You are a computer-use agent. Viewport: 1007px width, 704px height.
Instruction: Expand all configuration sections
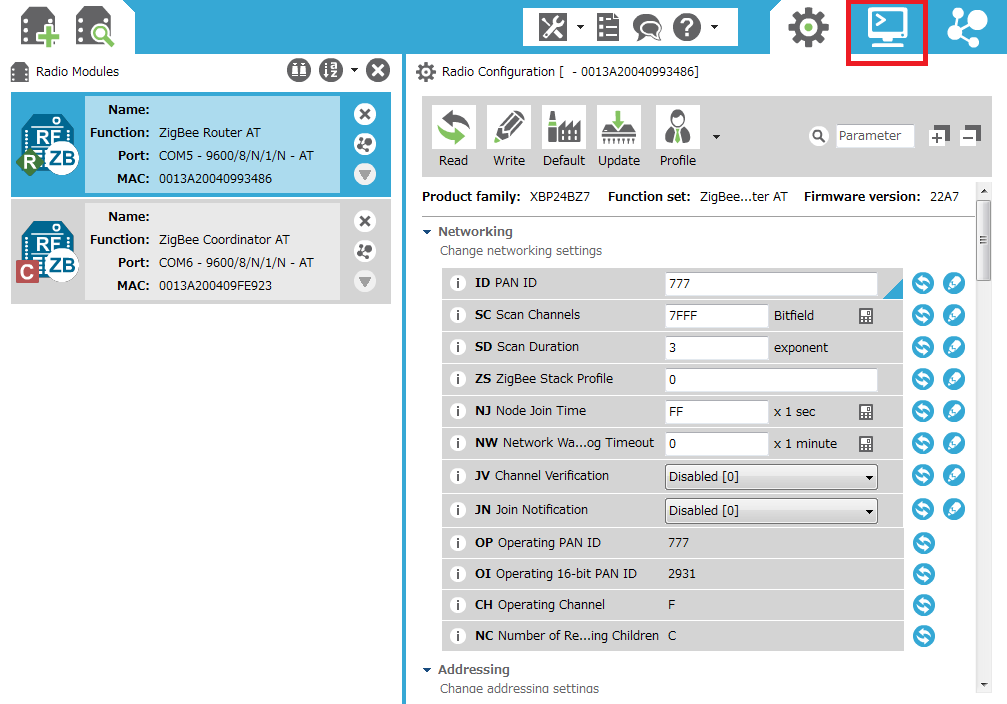pyautogui.click(x=938, y=136)
